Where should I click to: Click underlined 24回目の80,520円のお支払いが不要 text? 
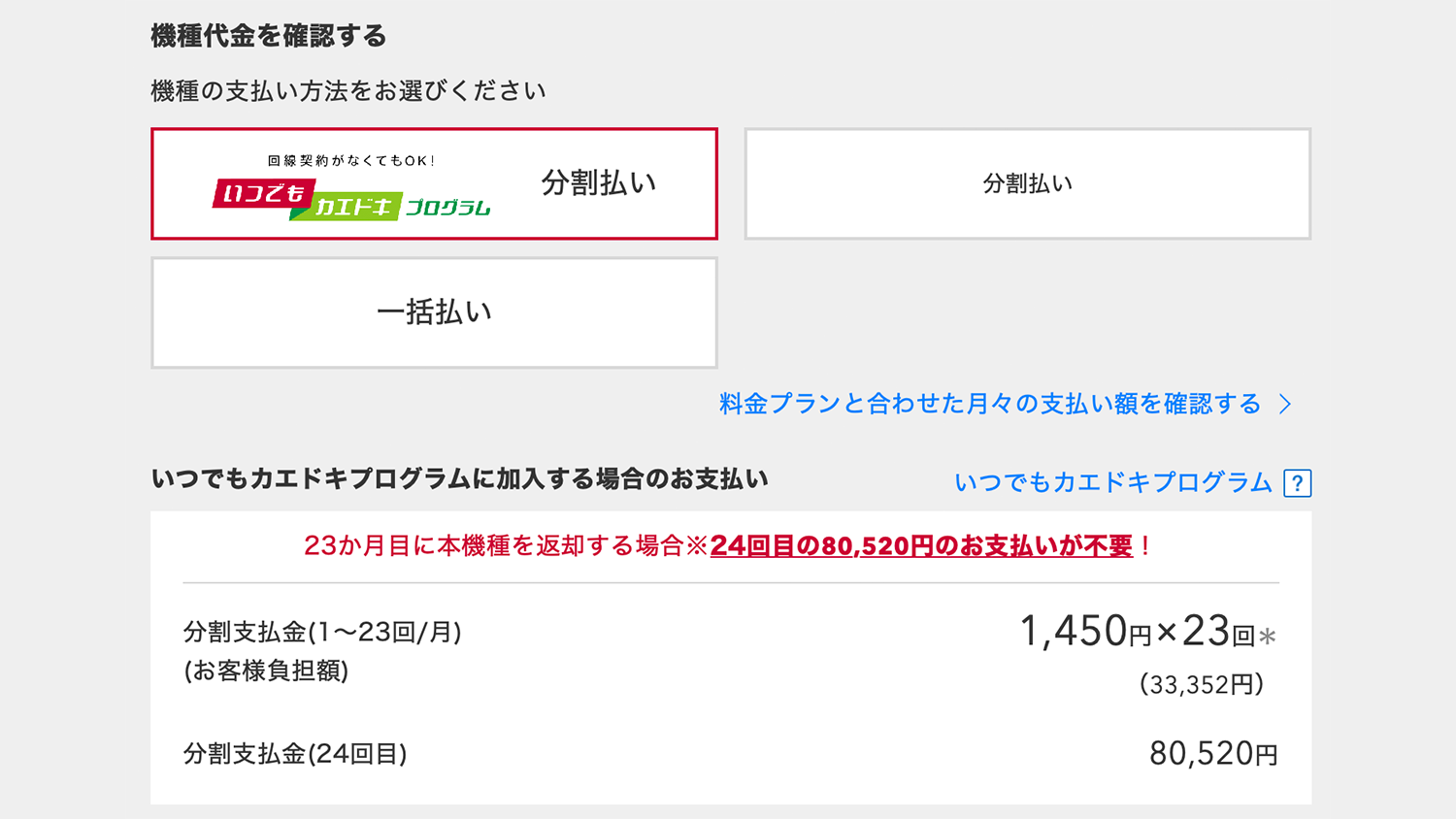pyautogui.click(x=921, y=546)
